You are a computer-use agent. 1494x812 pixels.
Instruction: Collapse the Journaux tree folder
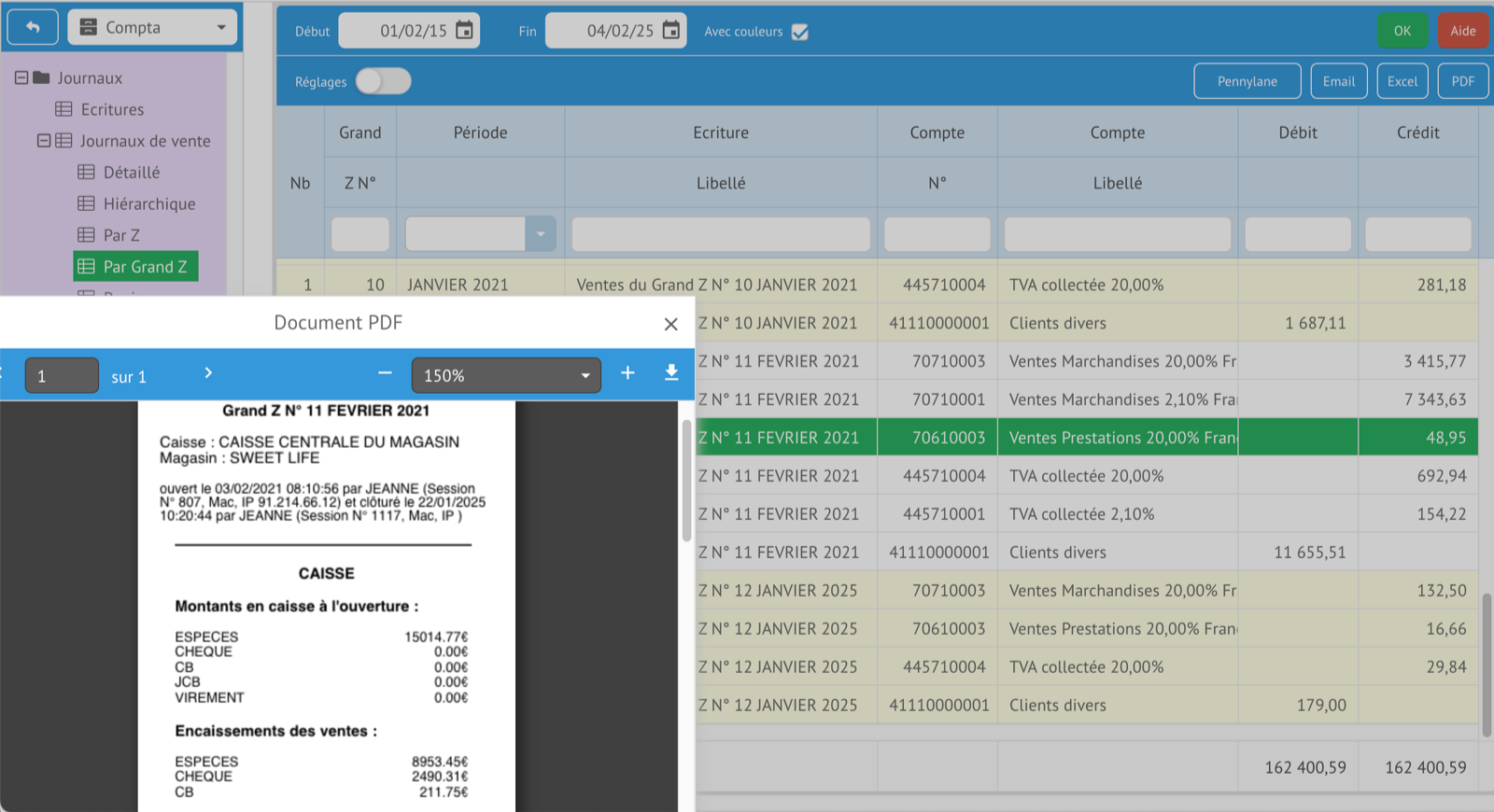(x=21, y=77)
